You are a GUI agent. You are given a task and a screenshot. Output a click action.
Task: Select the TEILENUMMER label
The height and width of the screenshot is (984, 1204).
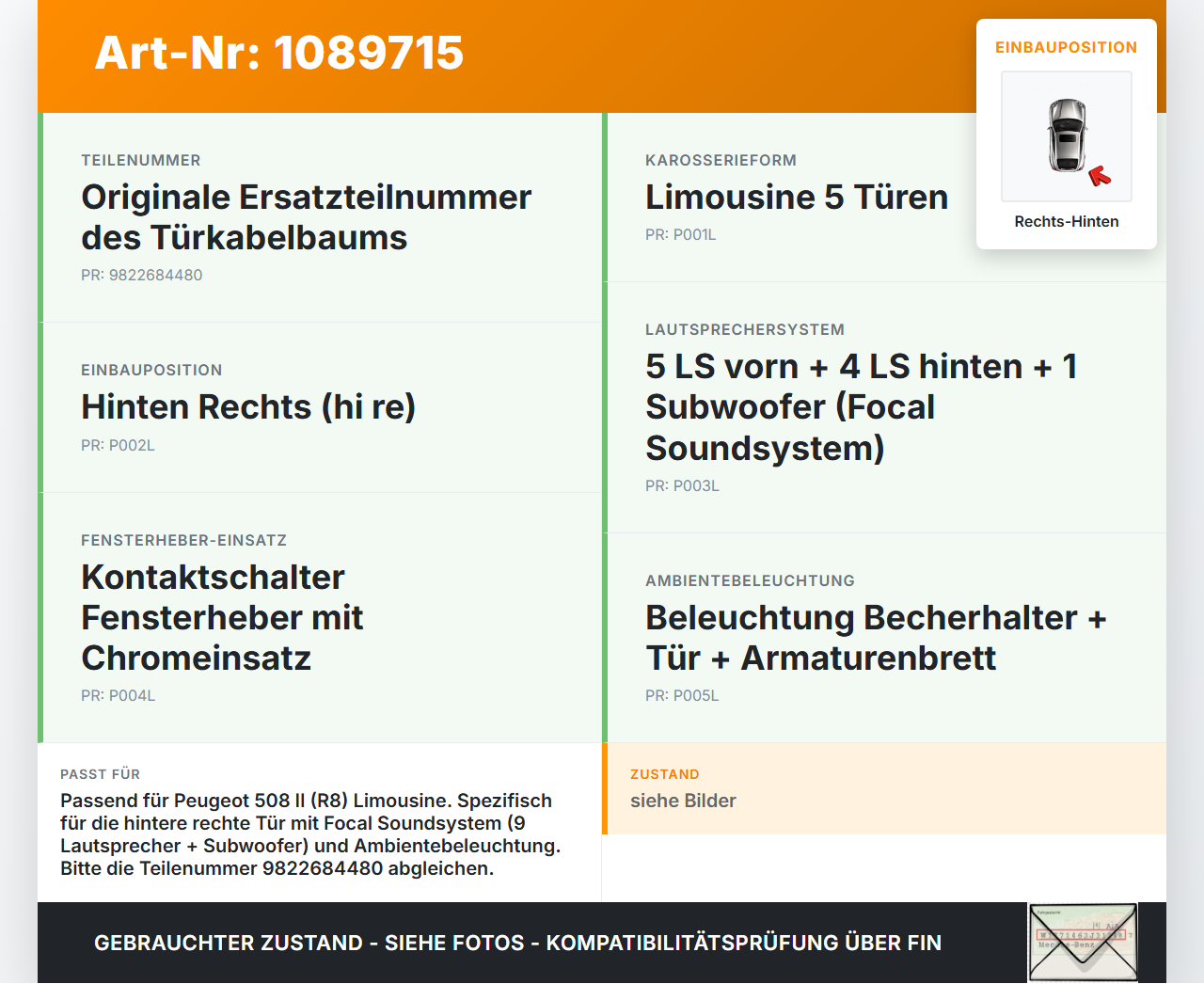141,160
